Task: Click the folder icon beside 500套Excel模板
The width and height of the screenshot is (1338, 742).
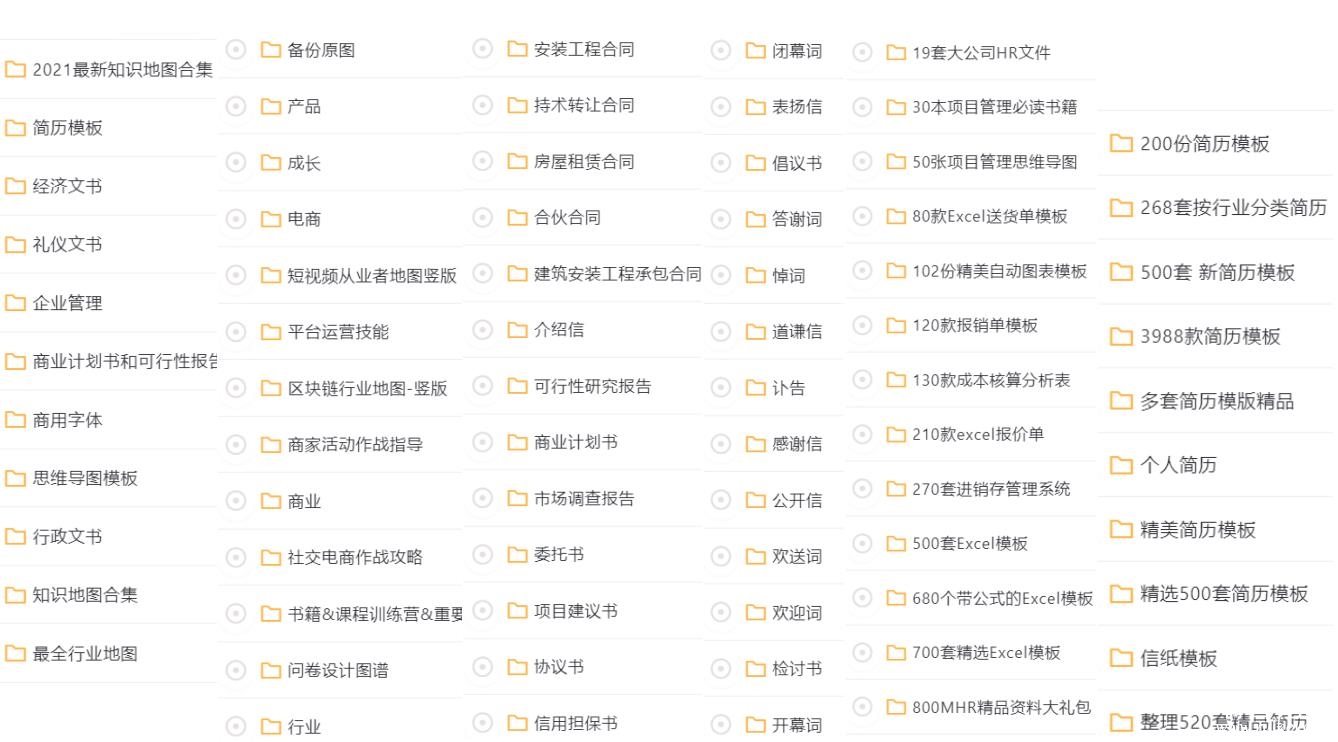Action: (896, 544)
